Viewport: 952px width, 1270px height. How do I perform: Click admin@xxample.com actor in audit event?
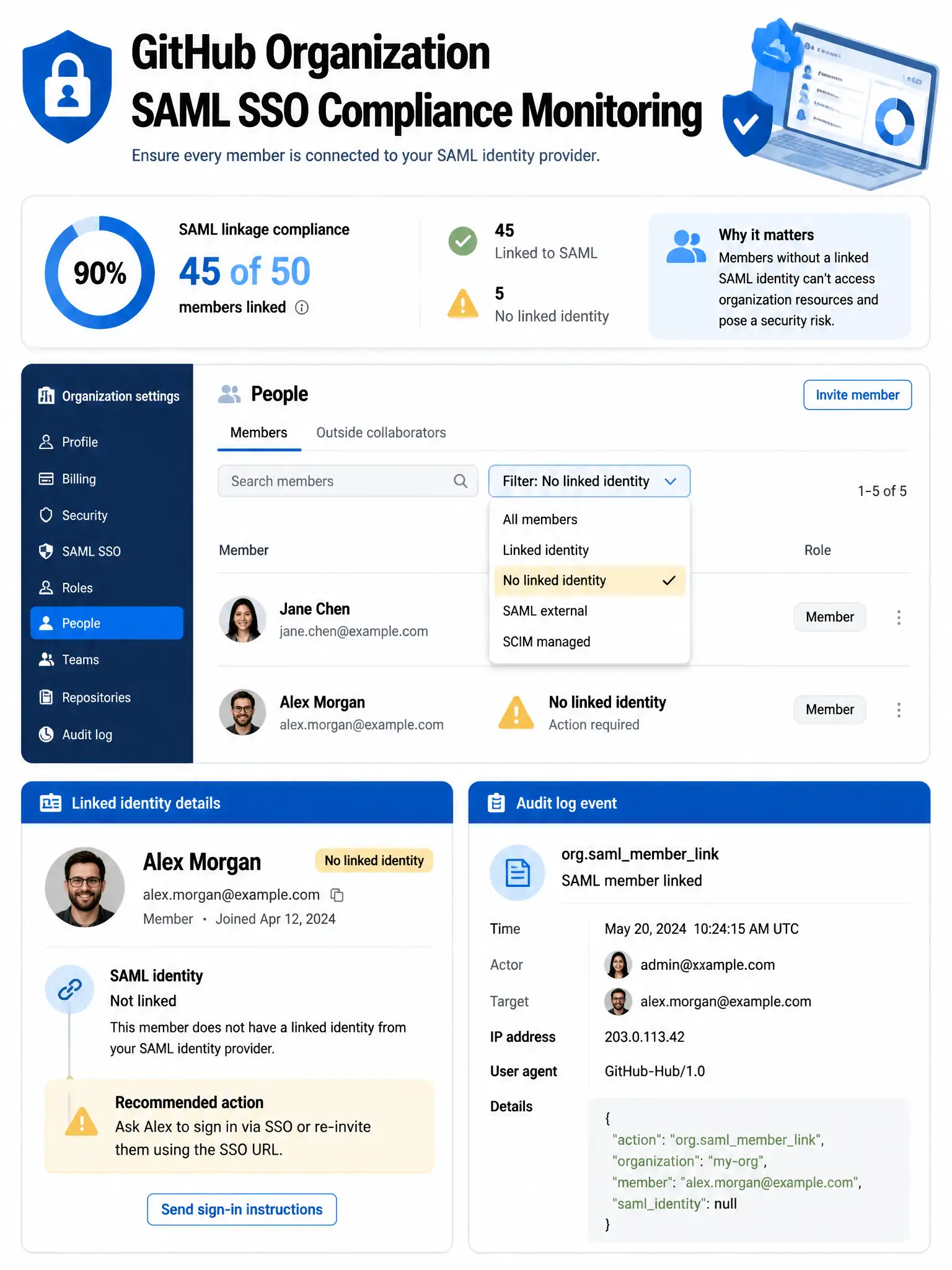coord(707,965)
